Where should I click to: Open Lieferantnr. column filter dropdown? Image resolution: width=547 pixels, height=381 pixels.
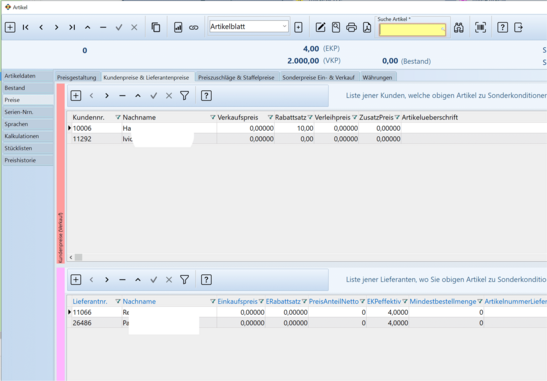(118, 301)
